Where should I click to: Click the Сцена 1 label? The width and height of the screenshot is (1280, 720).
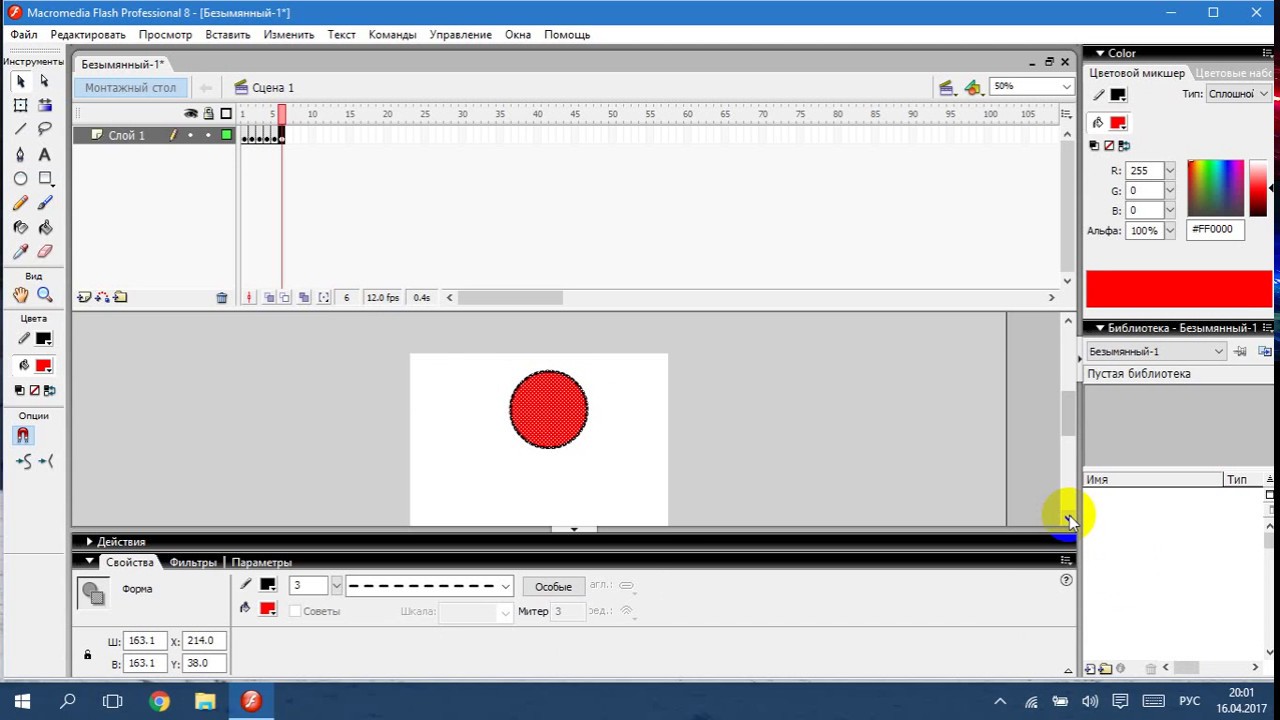pos(273,88)
